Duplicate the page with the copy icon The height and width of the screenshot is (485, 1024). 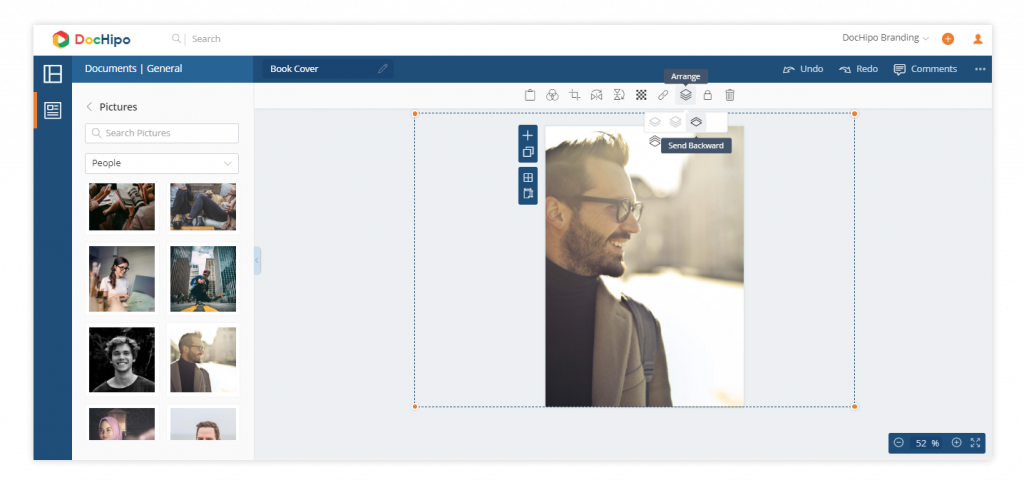[x=528, y=152]
